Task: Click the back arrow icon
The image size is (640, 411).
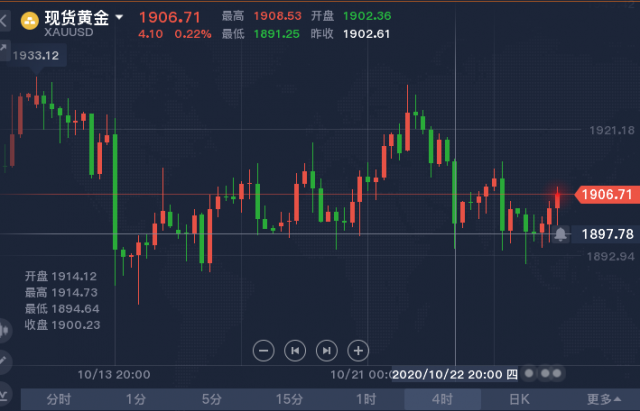Action: click(4, 20)
